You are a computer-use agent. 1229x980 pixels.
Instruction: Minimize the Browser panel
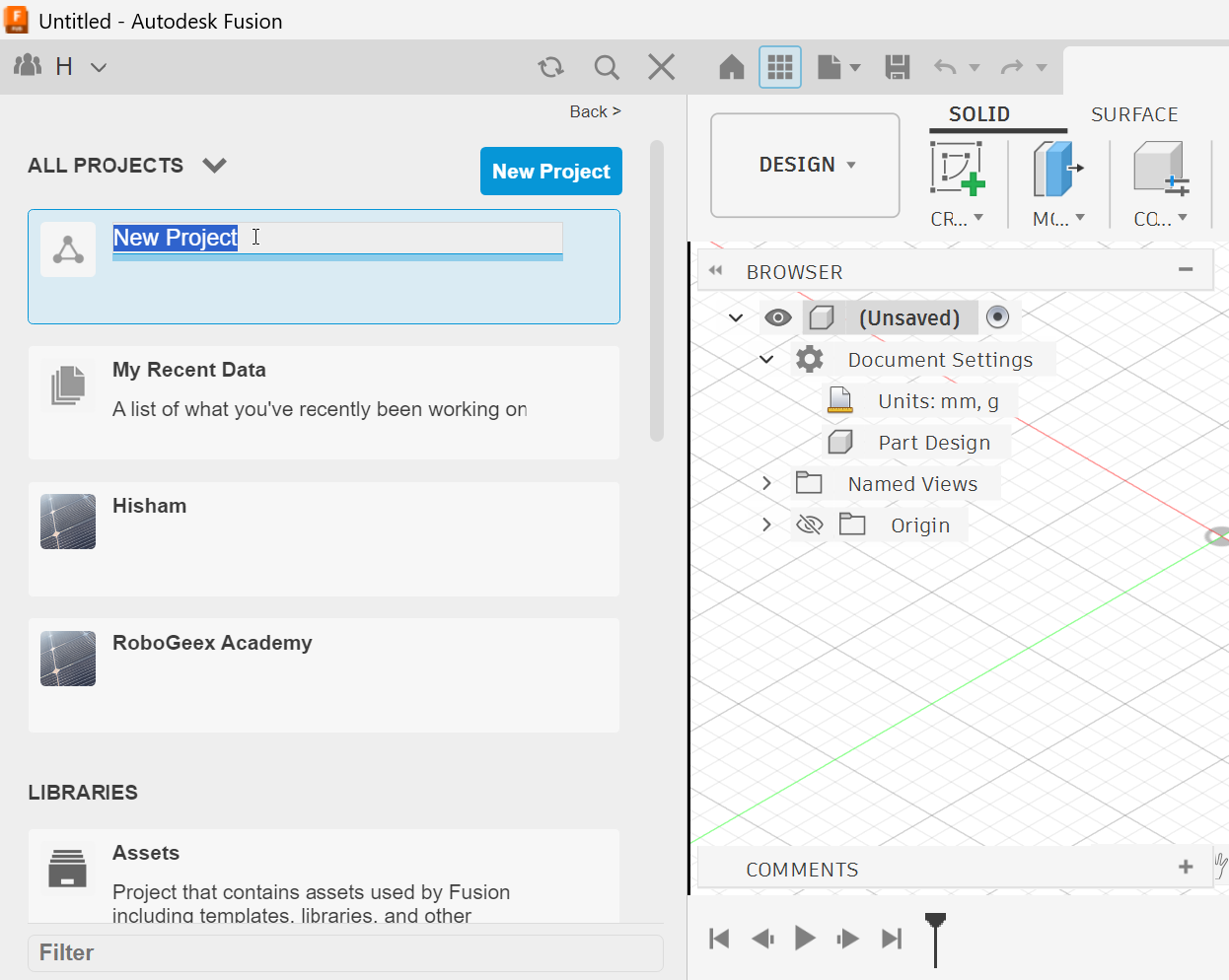coord(1186,269)
